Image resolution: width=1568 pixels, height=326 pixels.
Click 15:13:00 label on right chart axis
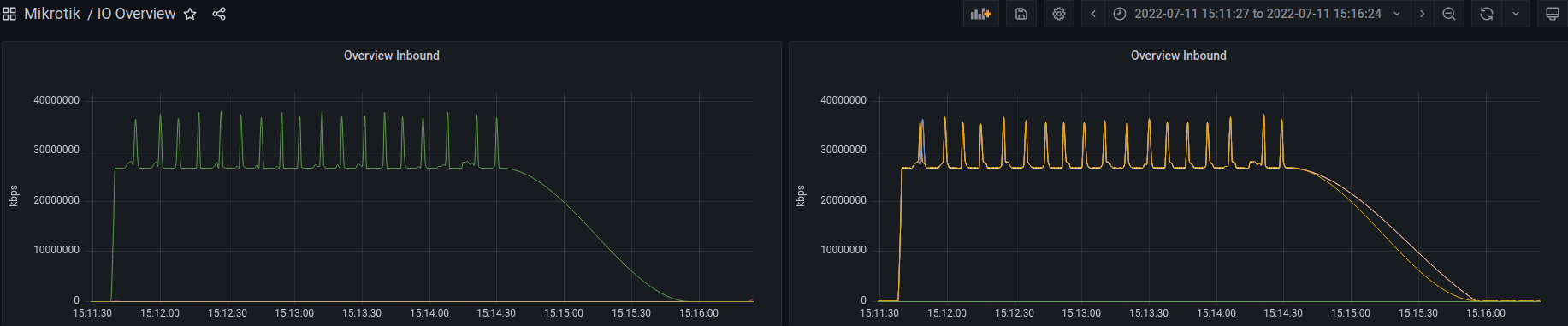click(x=1081, y=313)
